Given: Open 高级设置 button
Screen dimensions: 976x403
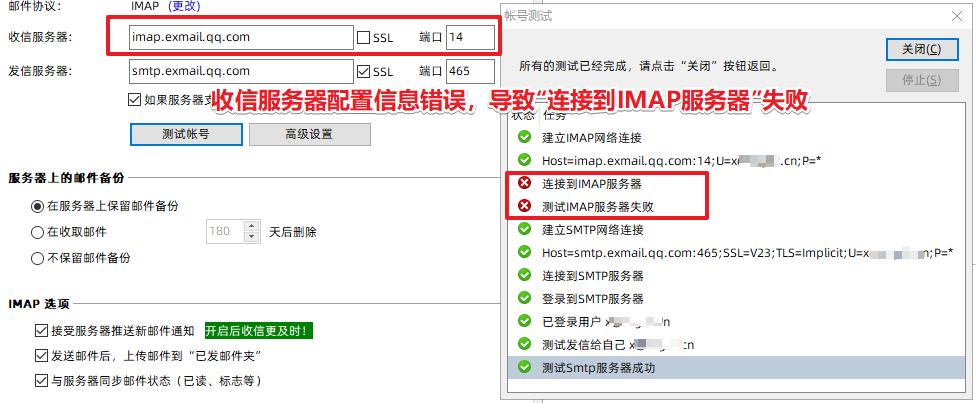Looking at the screenshot, I should point(309,134).
